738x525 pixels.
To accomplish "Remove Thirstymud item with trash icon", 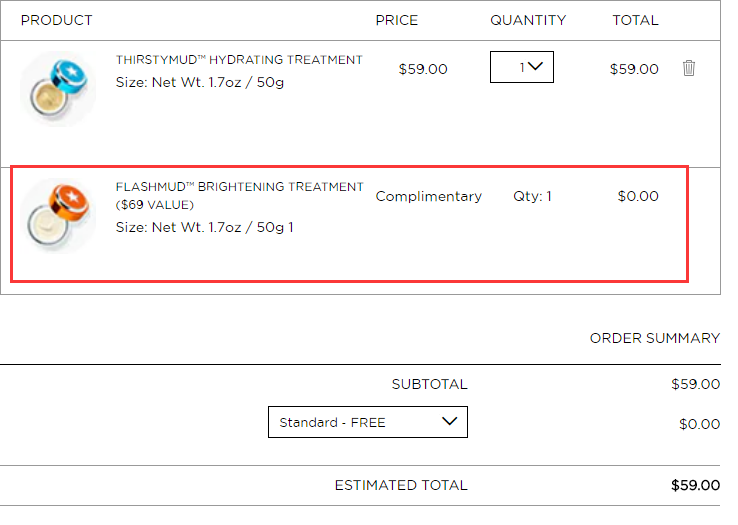I will pos(689,68).
